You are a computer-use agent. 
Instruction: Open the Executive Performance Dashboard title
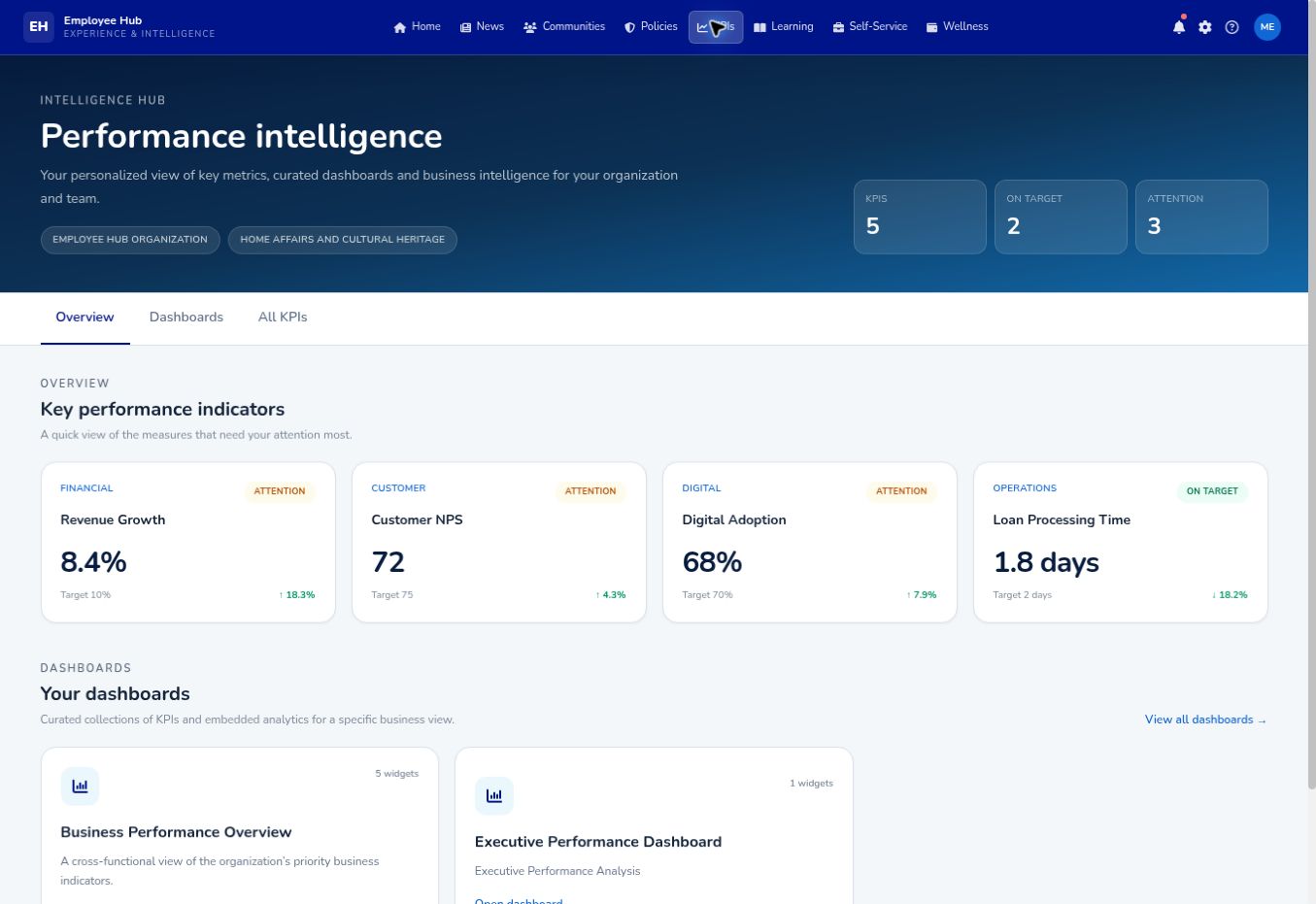click(598, 842)
